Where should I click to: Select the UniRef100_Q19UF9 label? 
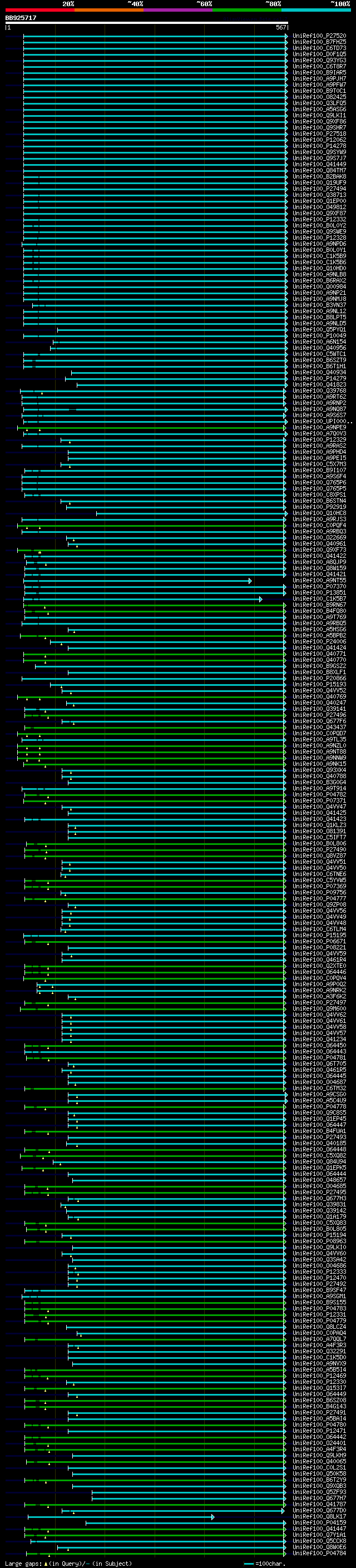pyautogui.click(x=319, y=182)
